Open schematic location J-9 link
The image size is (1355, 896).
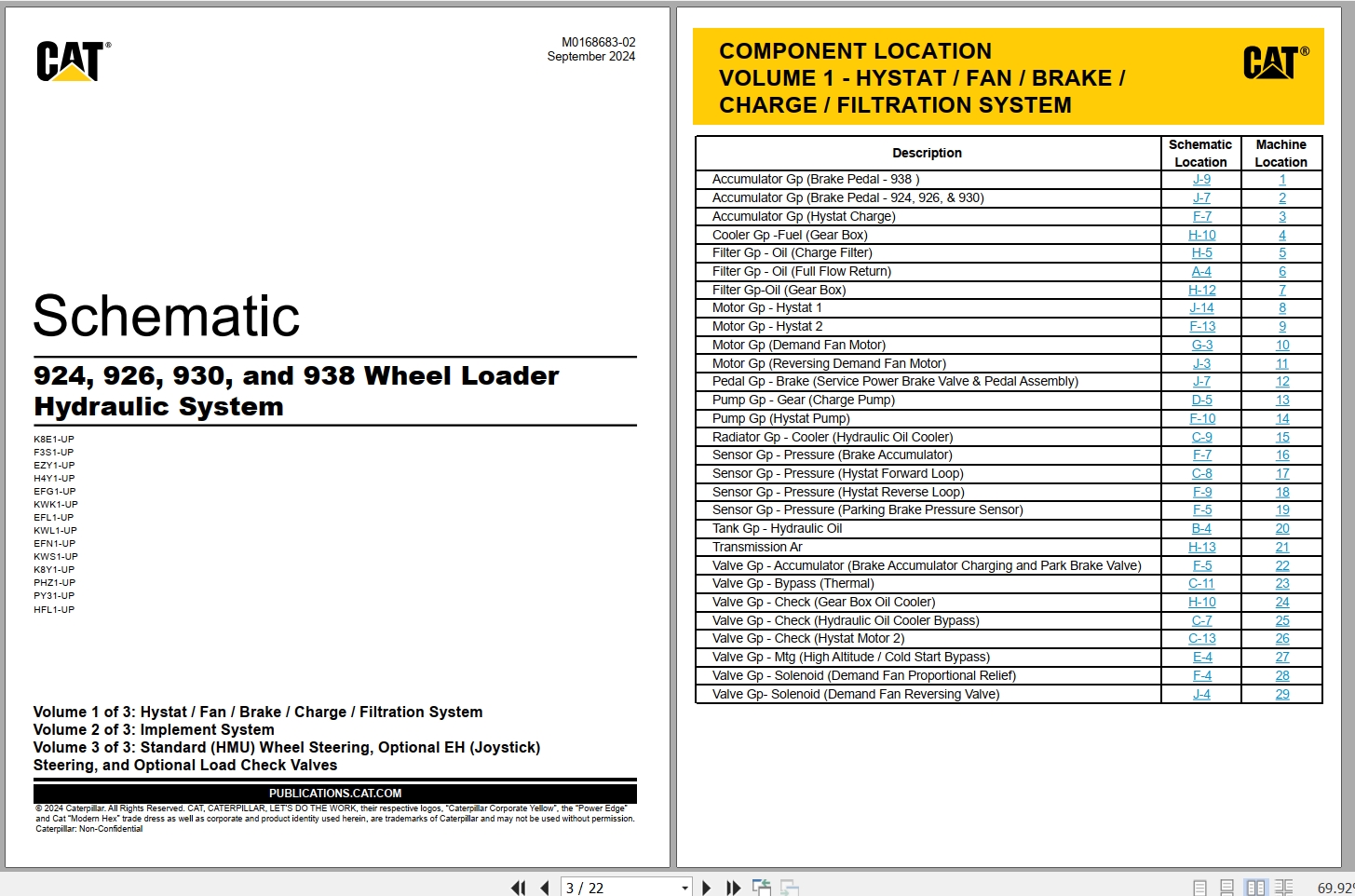click(1201, 179)
